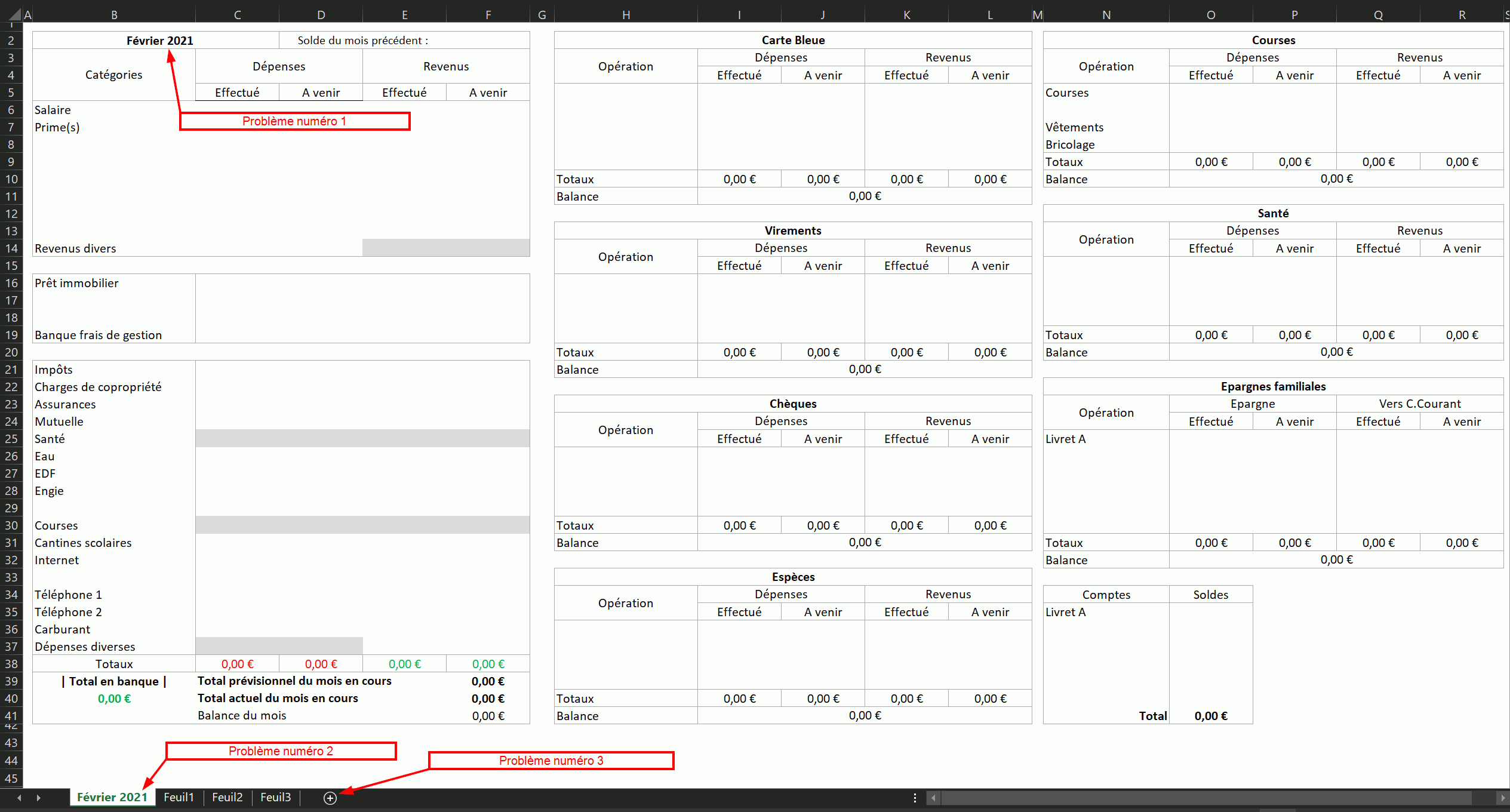
Task: Select the green Total en banque amount
Action: [x=114, y=699]
